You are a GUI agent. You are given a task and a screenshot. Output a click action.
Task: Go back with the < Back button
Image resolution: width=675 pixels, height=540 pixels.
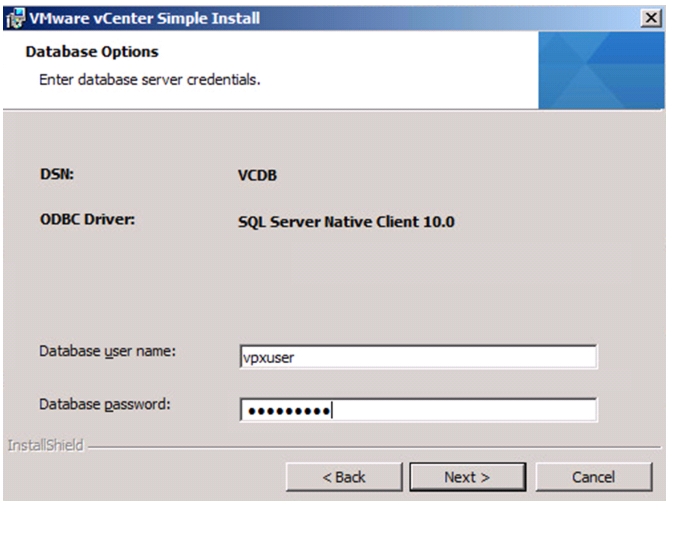click(x=344, y=477)
